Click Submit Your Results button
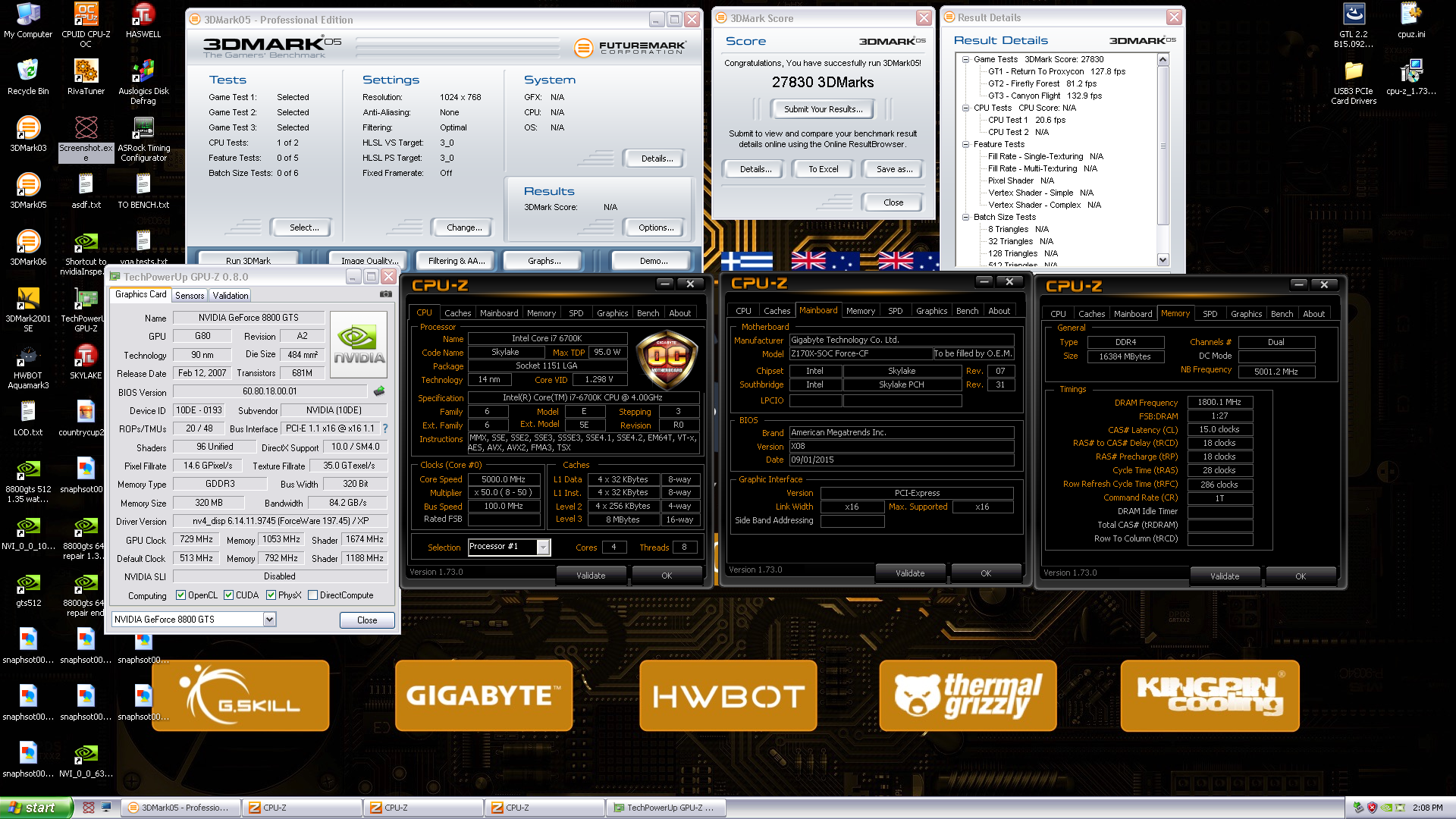This screenshot has width=1456, height=819. 823,109
